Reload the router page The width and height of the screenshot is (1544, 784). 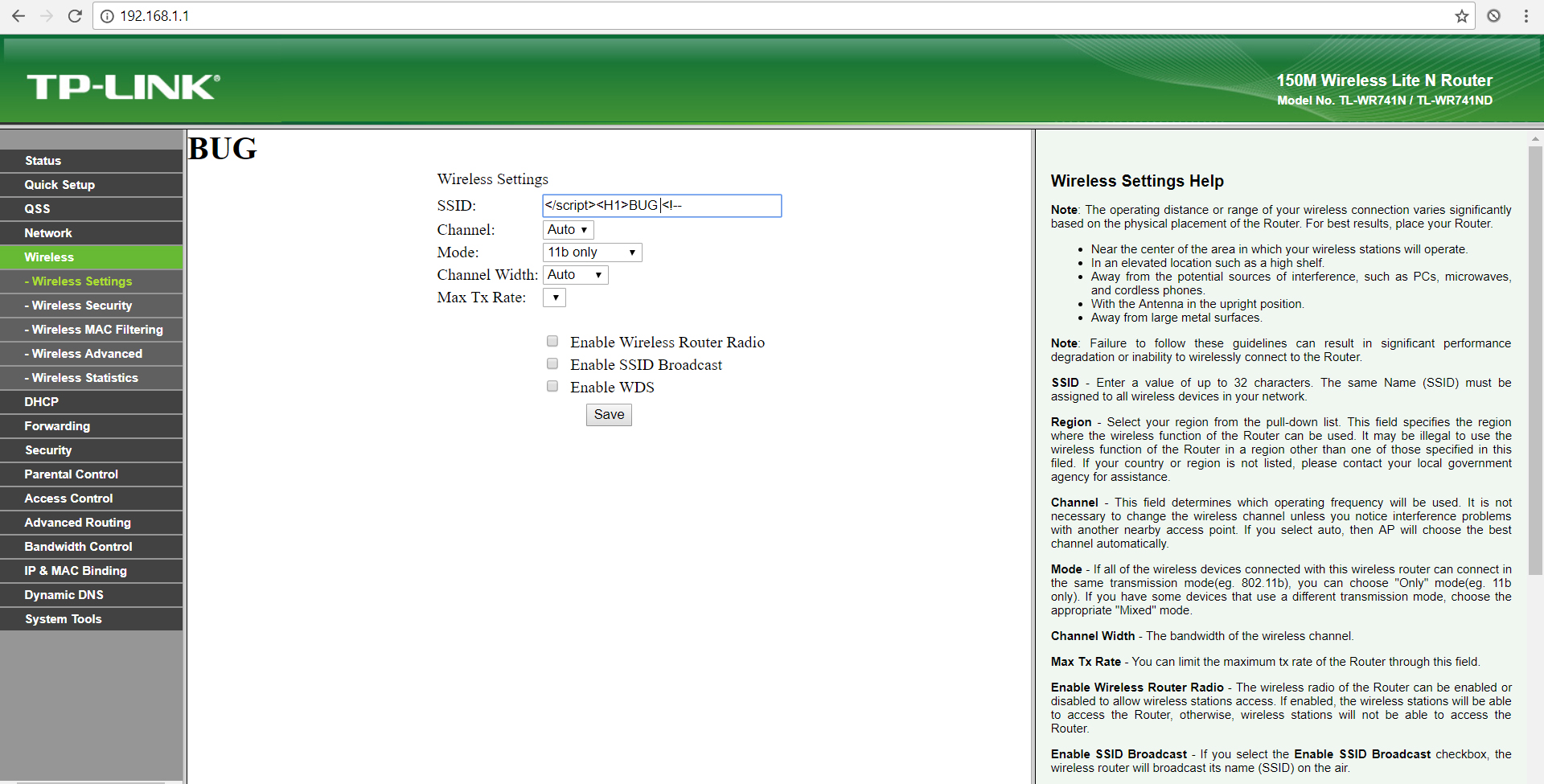[75, 16]
